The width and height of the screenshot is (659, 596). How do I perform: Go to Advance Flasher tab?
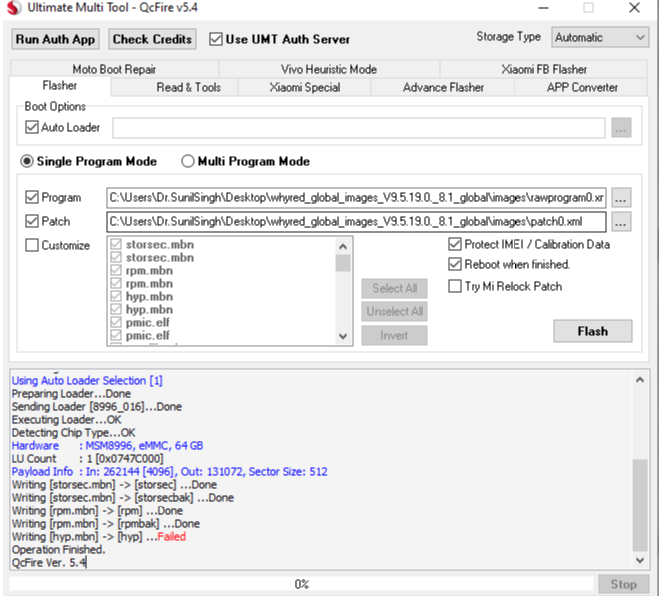coord(443,87)
